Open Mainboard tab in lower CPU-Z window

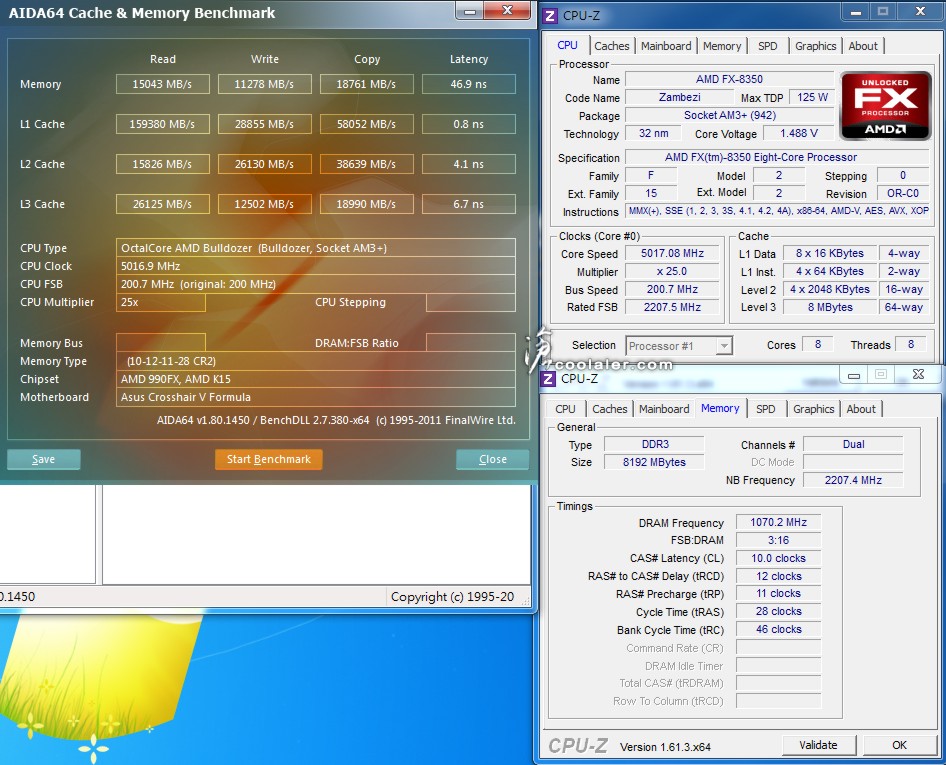[664, 409]
